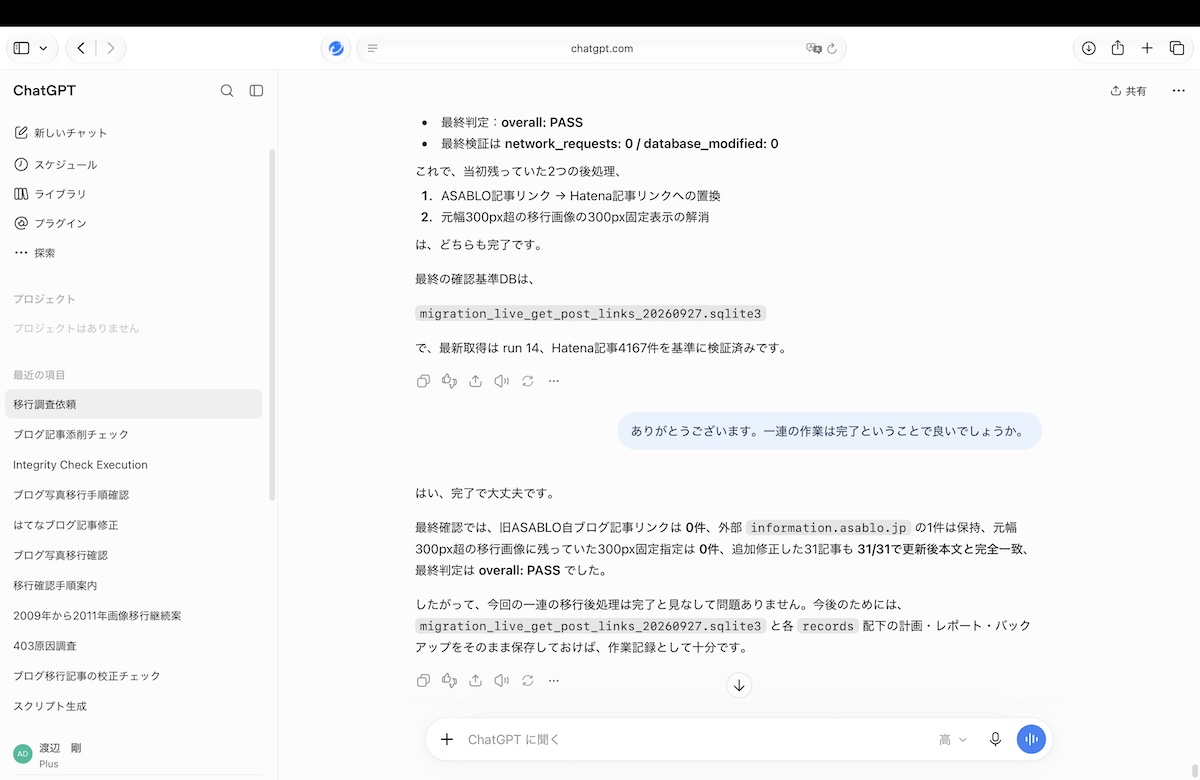
Task: Regenerate the first response
Action: tap(527, 381)
